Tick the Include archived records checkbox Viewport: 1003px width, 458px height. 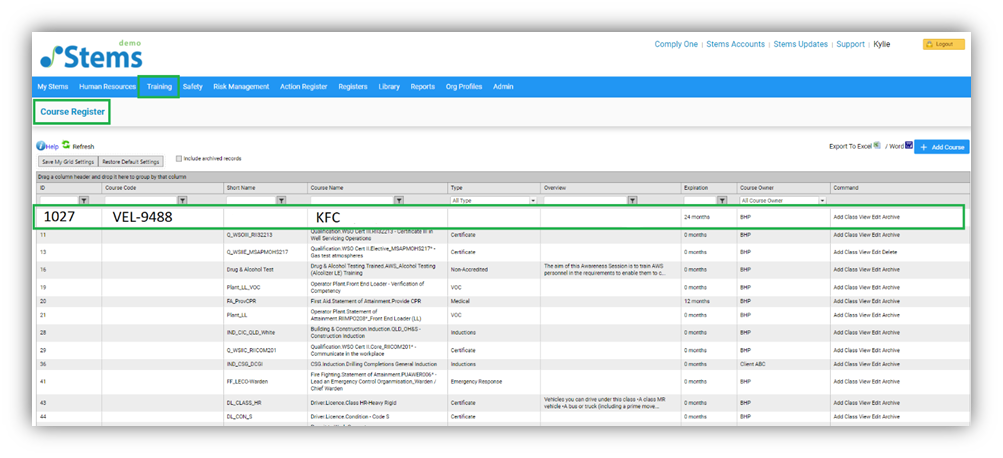point(179,159)
